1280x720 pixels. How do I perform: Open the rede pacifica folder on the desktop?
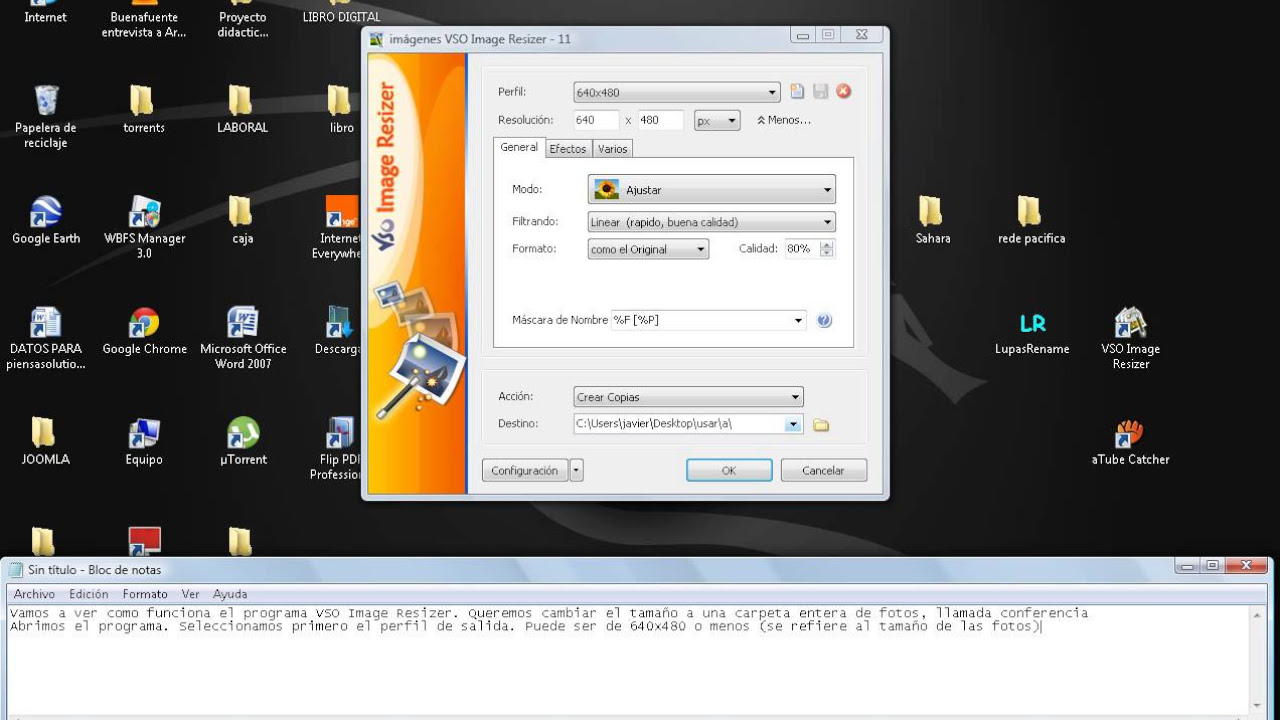(1031, 220)
